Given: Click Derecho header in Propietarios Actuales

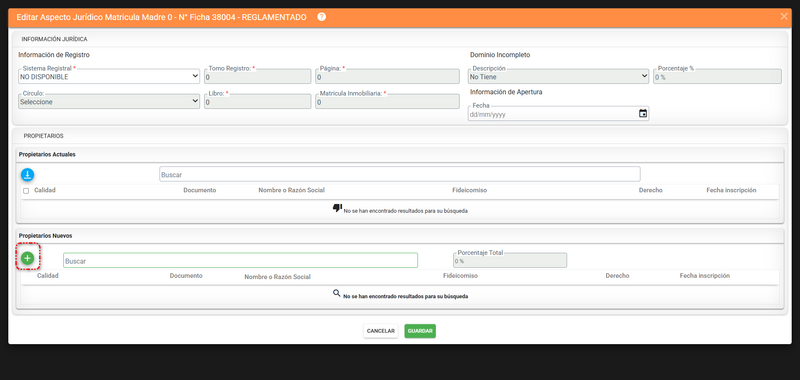Looking at the screenshot, I should tap(651, 190).
